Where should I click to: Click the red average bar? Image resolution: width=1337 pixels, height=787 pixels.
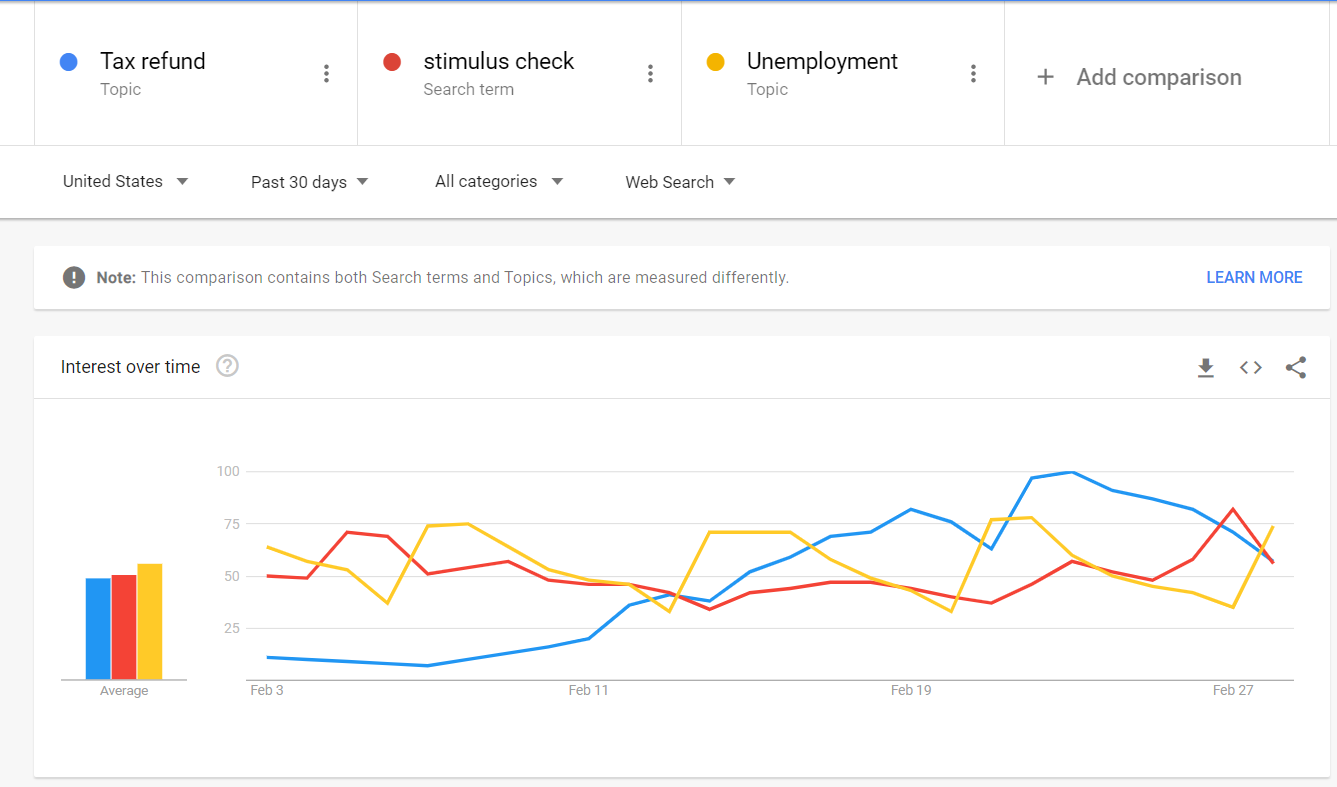coord(124,627)
